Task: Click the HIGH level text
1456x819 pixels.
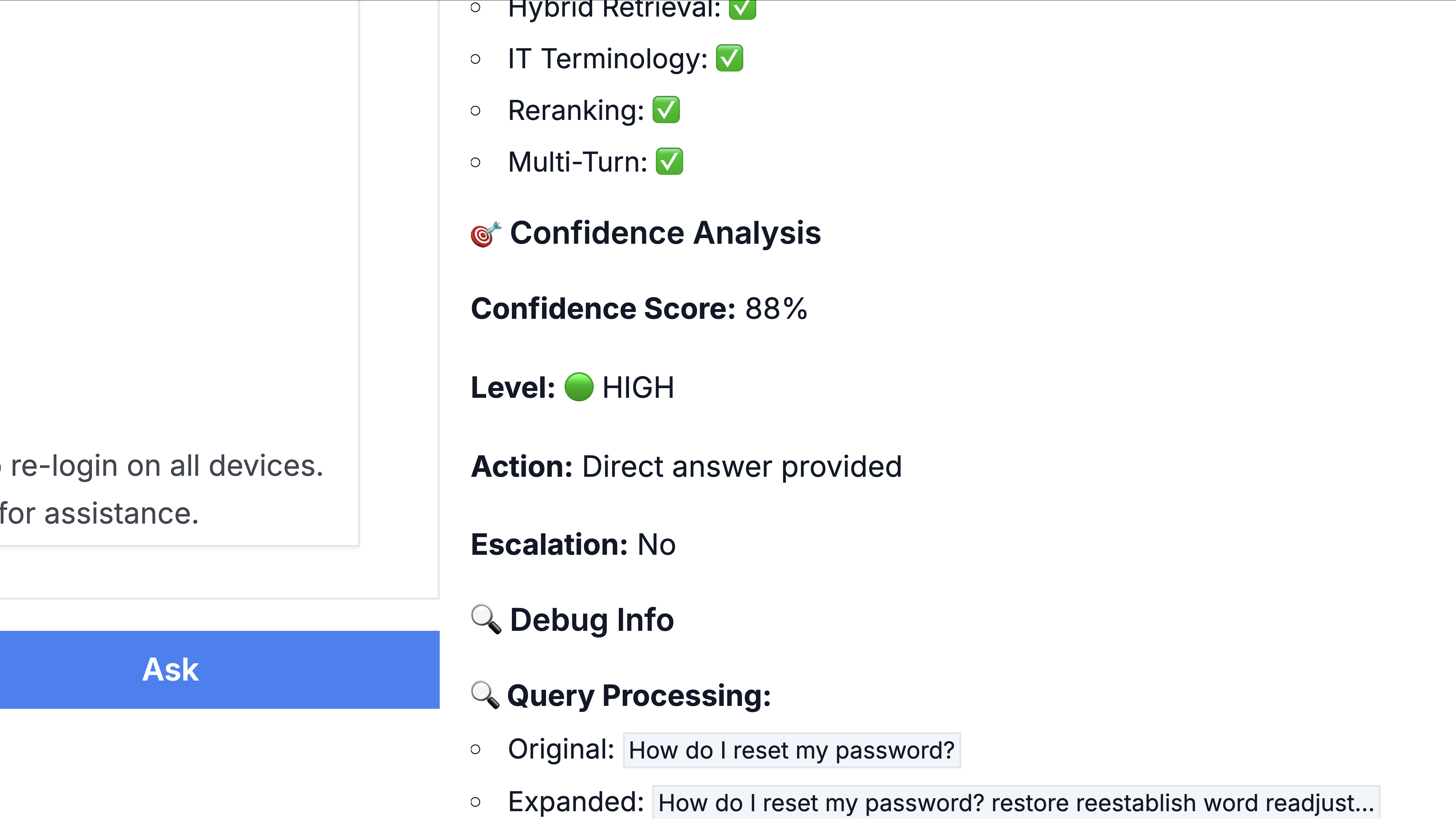Action: point(638,388)
